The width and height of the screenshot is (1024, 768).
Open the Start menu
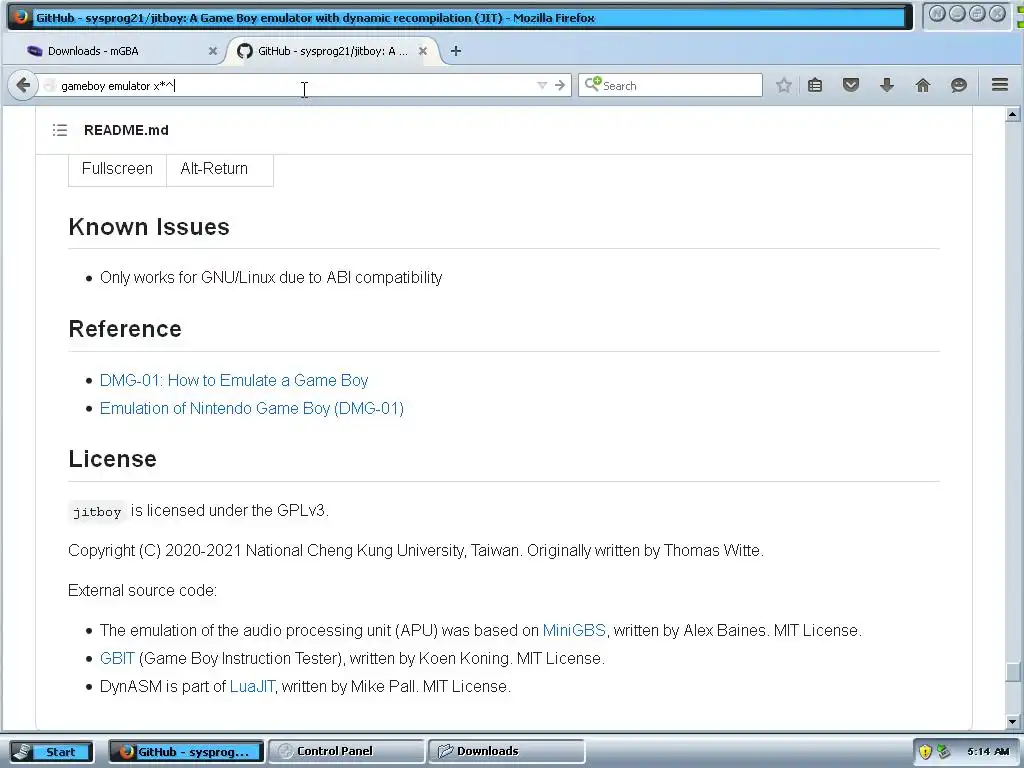pos(51,752)
